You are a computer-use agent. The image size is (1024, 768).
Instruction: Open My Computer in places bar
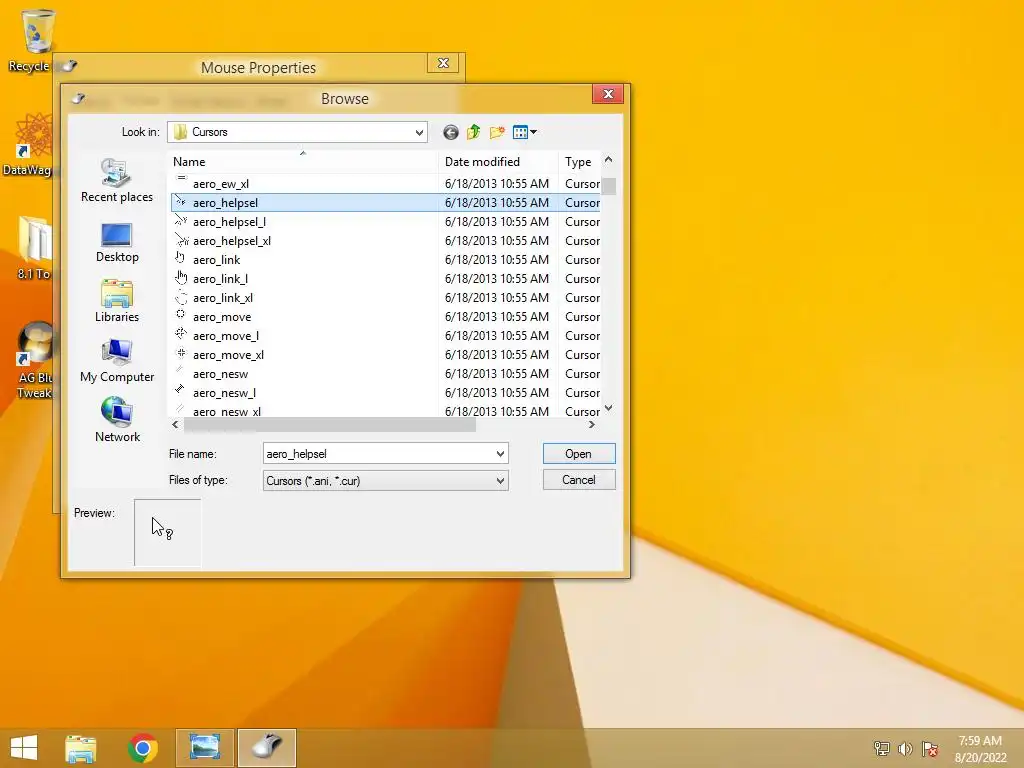tap(117, 362)
